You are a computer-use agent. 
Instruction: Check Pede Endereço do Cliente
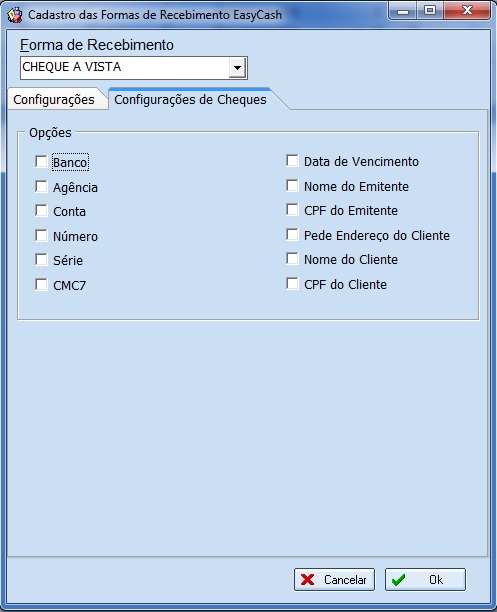pyautogui.click(x=292, y=235)
